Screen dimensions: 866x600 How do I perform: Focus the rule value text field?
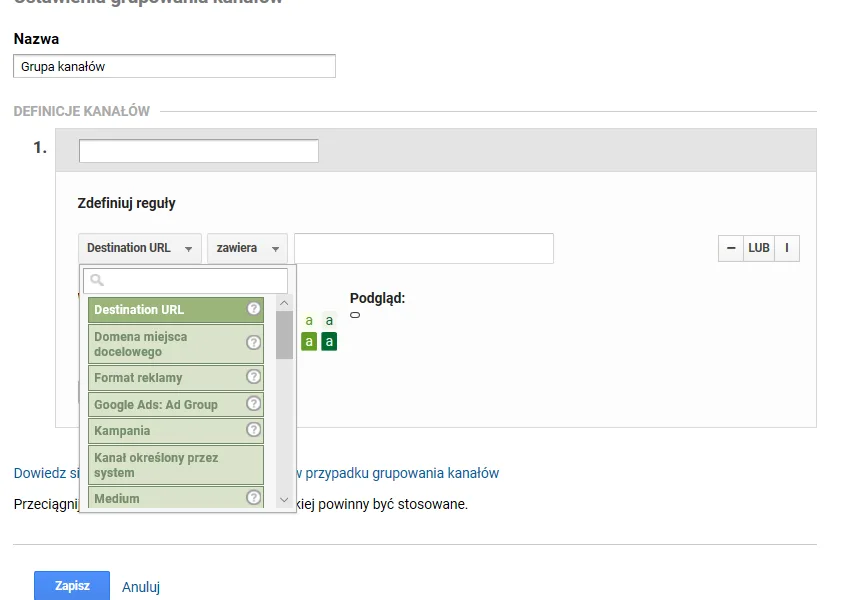coord(424,248)
